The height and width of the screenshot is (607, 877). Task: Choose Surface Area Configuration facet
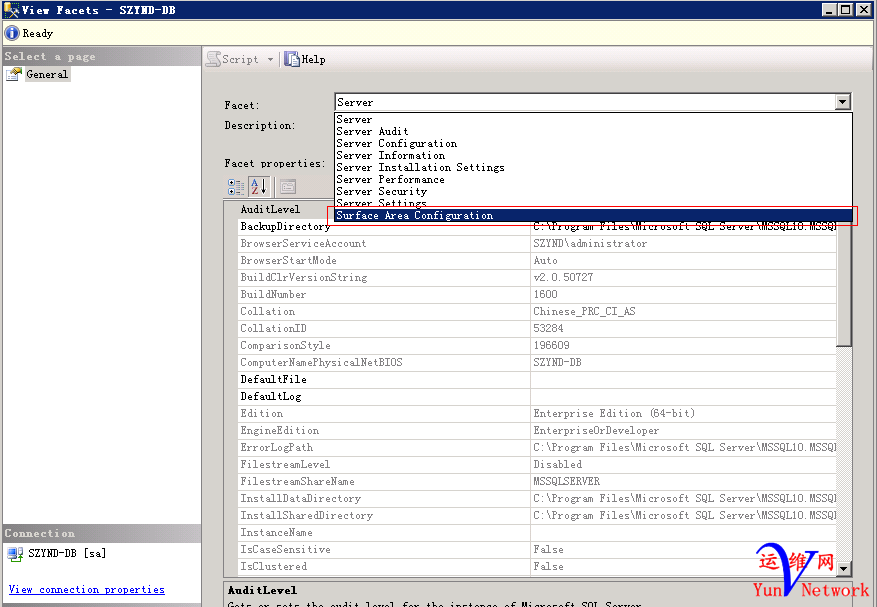tap(593, 215)
